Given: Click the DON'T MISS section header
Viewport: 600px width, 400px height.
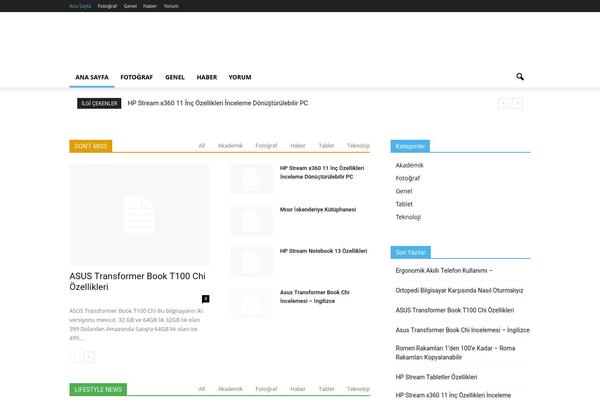Looking at the screenshot, I should [x=91, y=146].
